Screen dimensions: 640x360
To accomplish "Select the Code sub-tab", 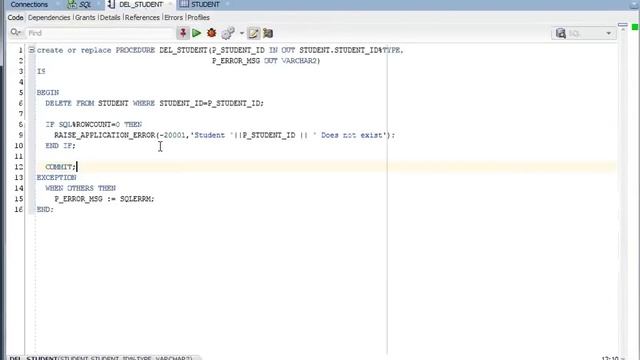I will (16, 18).
